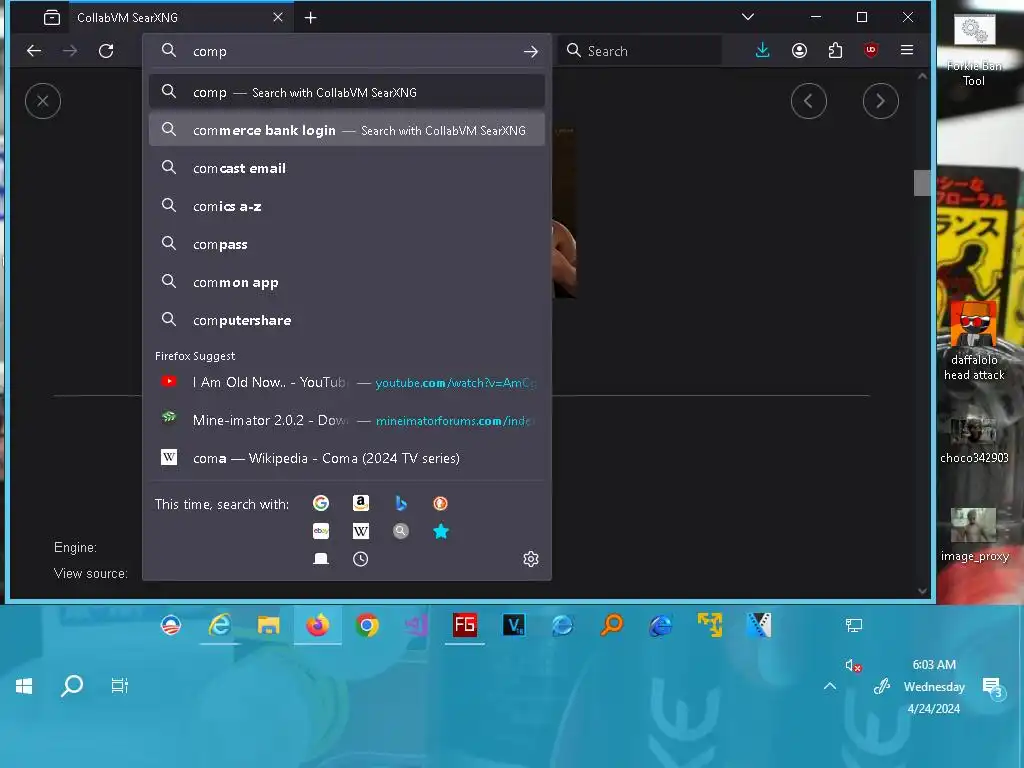
Task: Open the orange magnifier app in taskbar
Action: tap(612, 626)
